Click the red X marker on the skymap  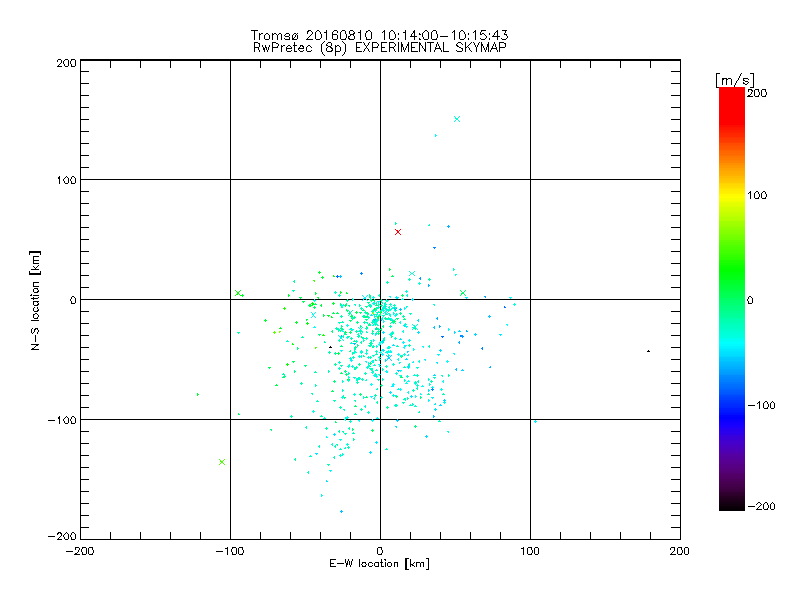[398, 232]
